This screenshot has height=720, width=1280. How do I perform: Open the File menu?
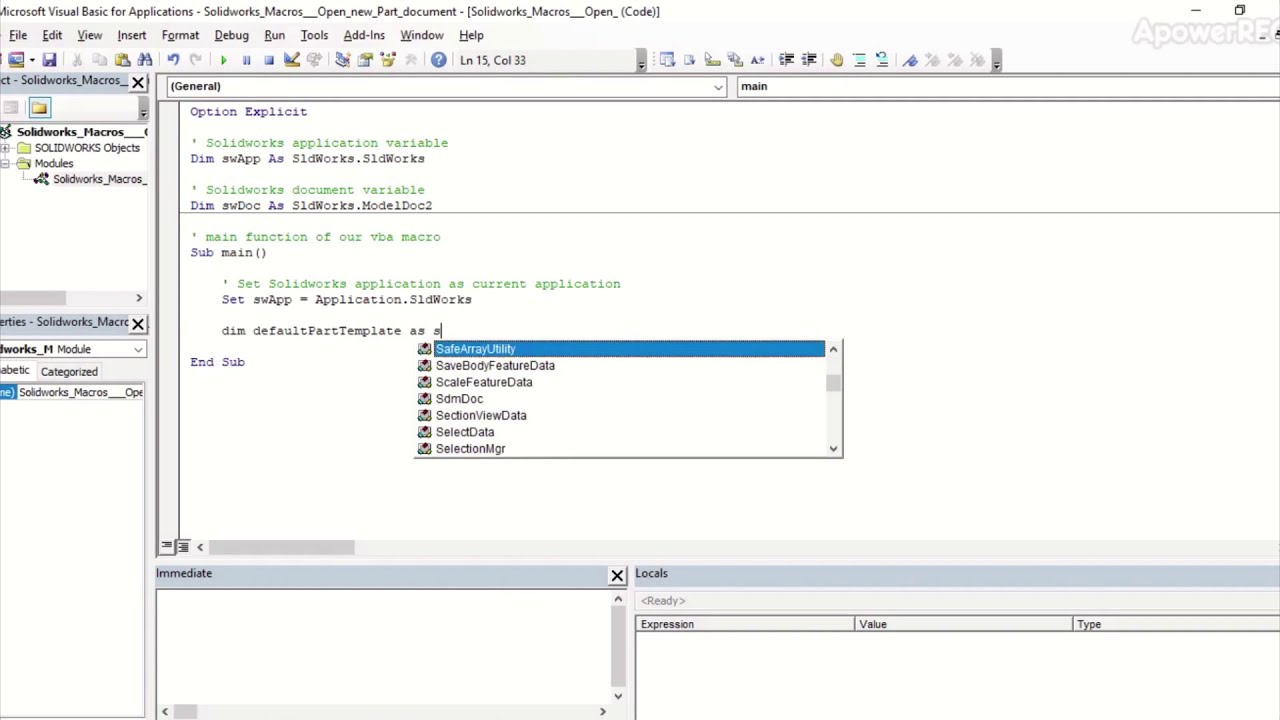(18, 35)
